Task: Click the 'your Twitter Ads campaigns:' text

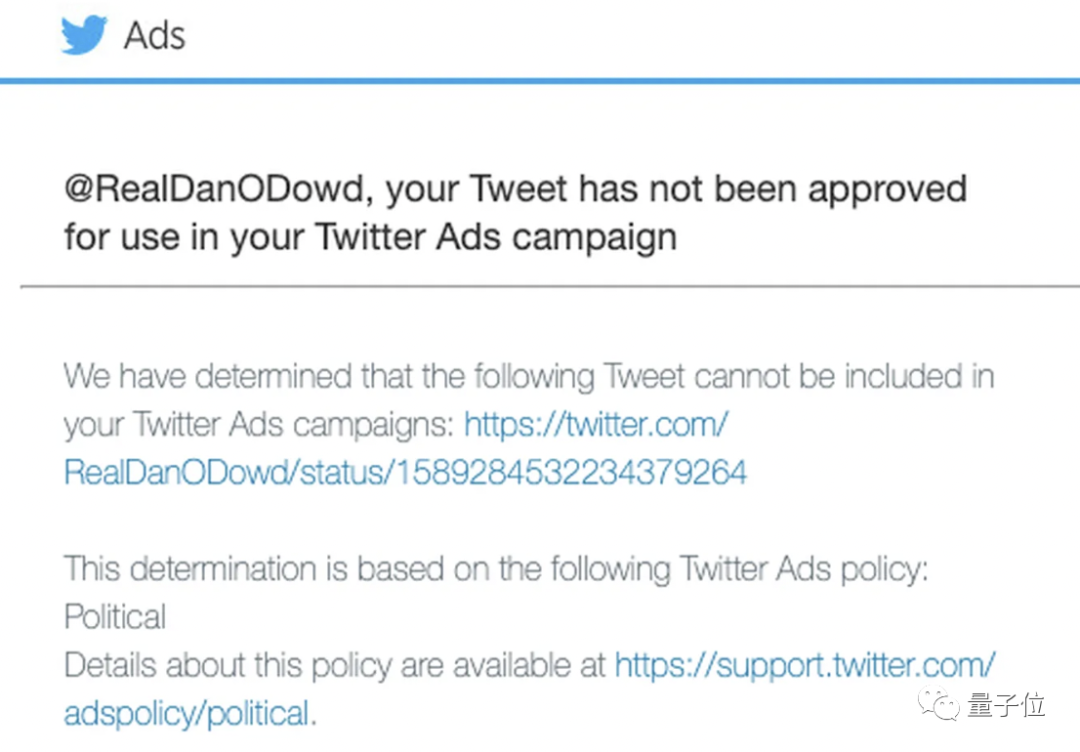Action: (259, 425)
